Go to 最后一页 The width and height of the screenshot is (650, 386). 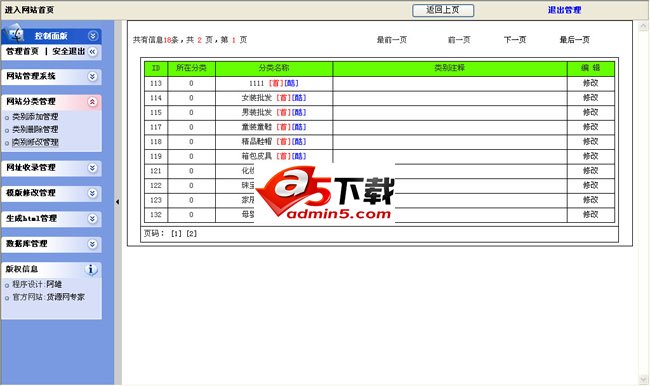coord(575,40)
